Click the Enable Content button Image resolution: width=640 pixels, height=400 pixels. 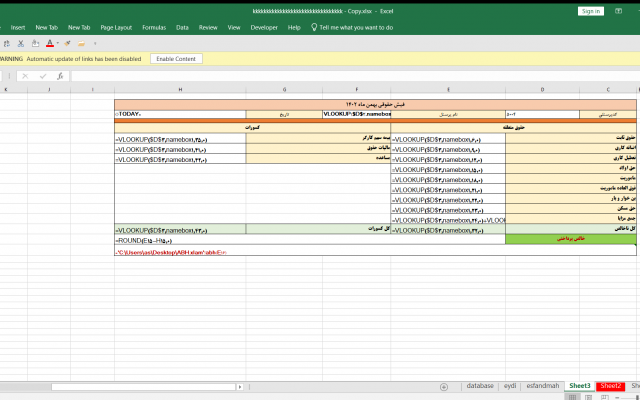pyautogui.click(x=175, y=59)
